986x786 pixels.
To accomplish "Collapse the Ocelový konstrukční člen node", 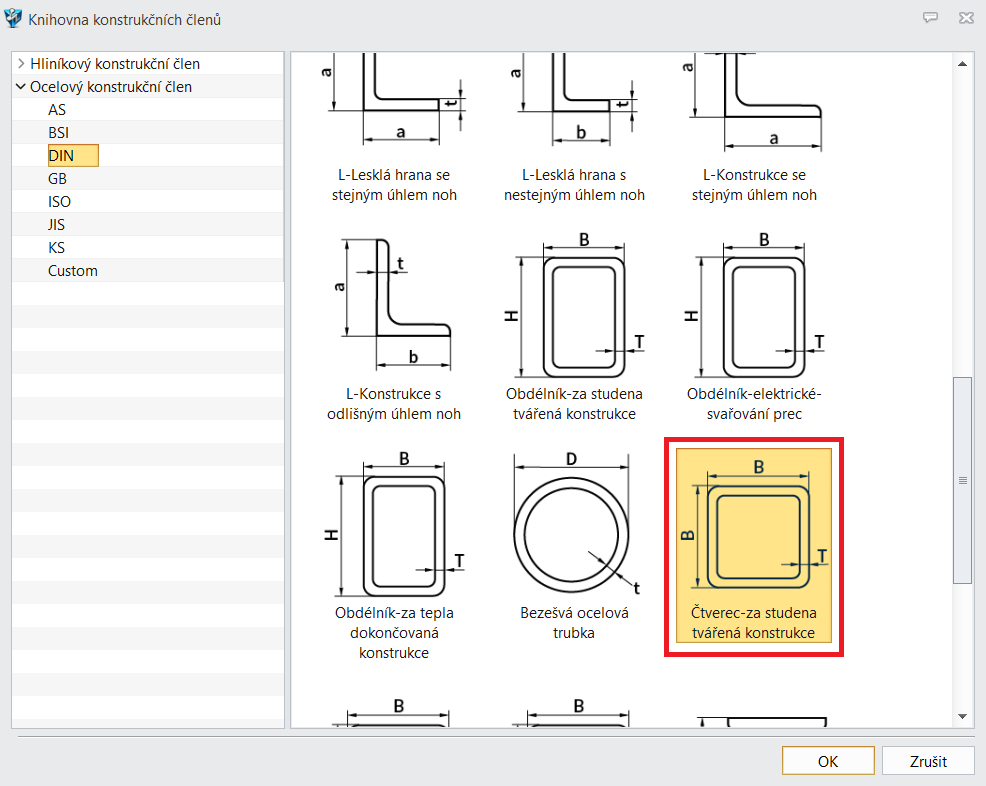I will point(21,87).
